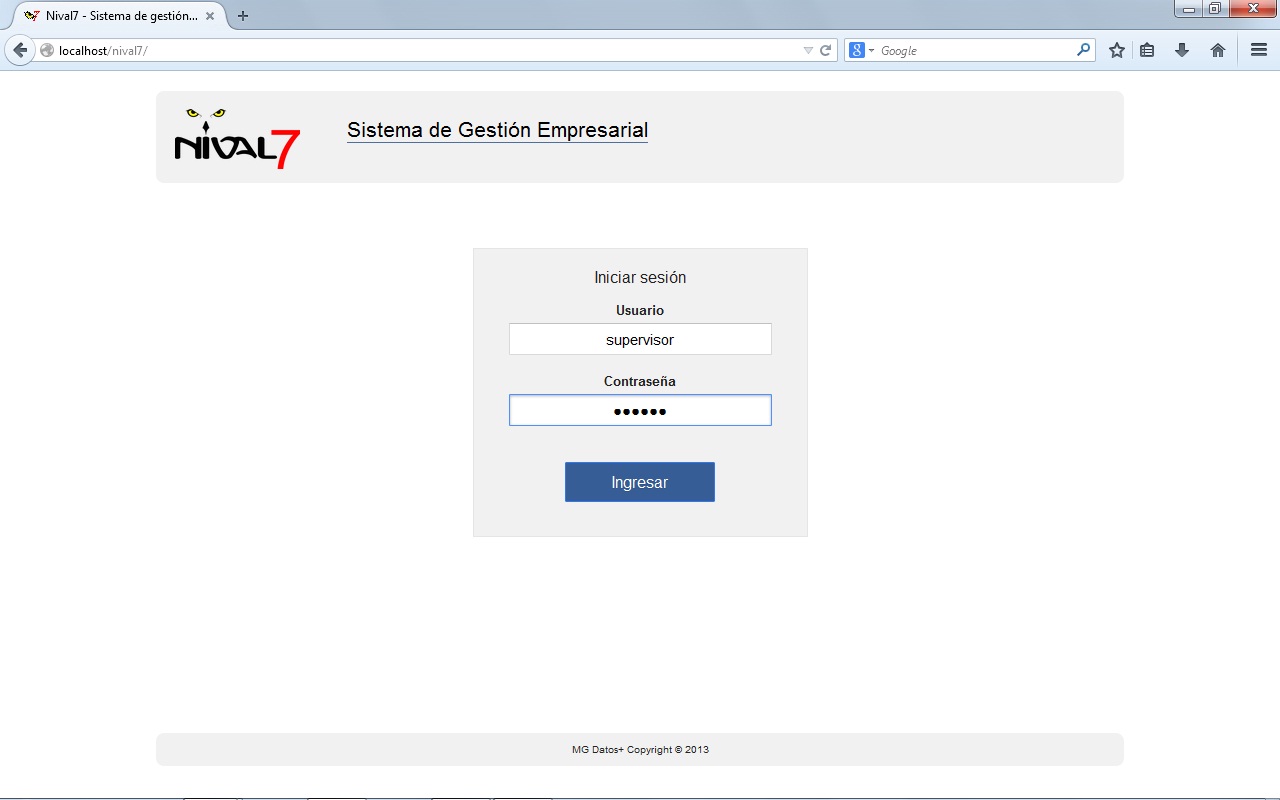Bookmark this page with the star
Image resolution: width=1280 pixels, height=800 pixels.
(1117, 50)
